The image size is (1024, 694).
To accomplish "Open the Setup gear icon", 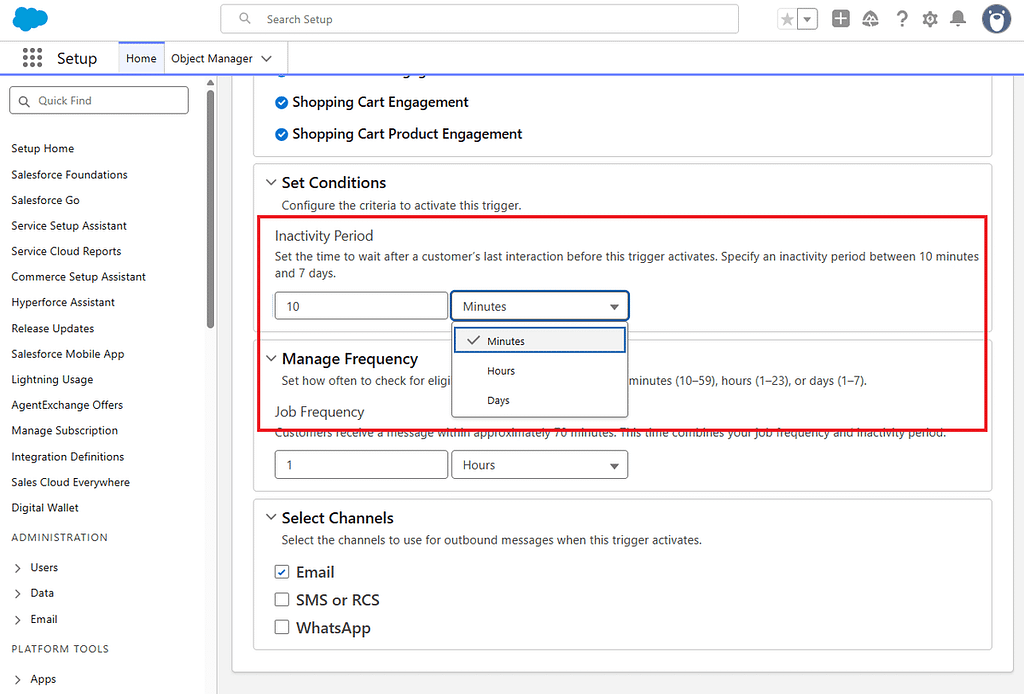I will click(x=930, y=19).
